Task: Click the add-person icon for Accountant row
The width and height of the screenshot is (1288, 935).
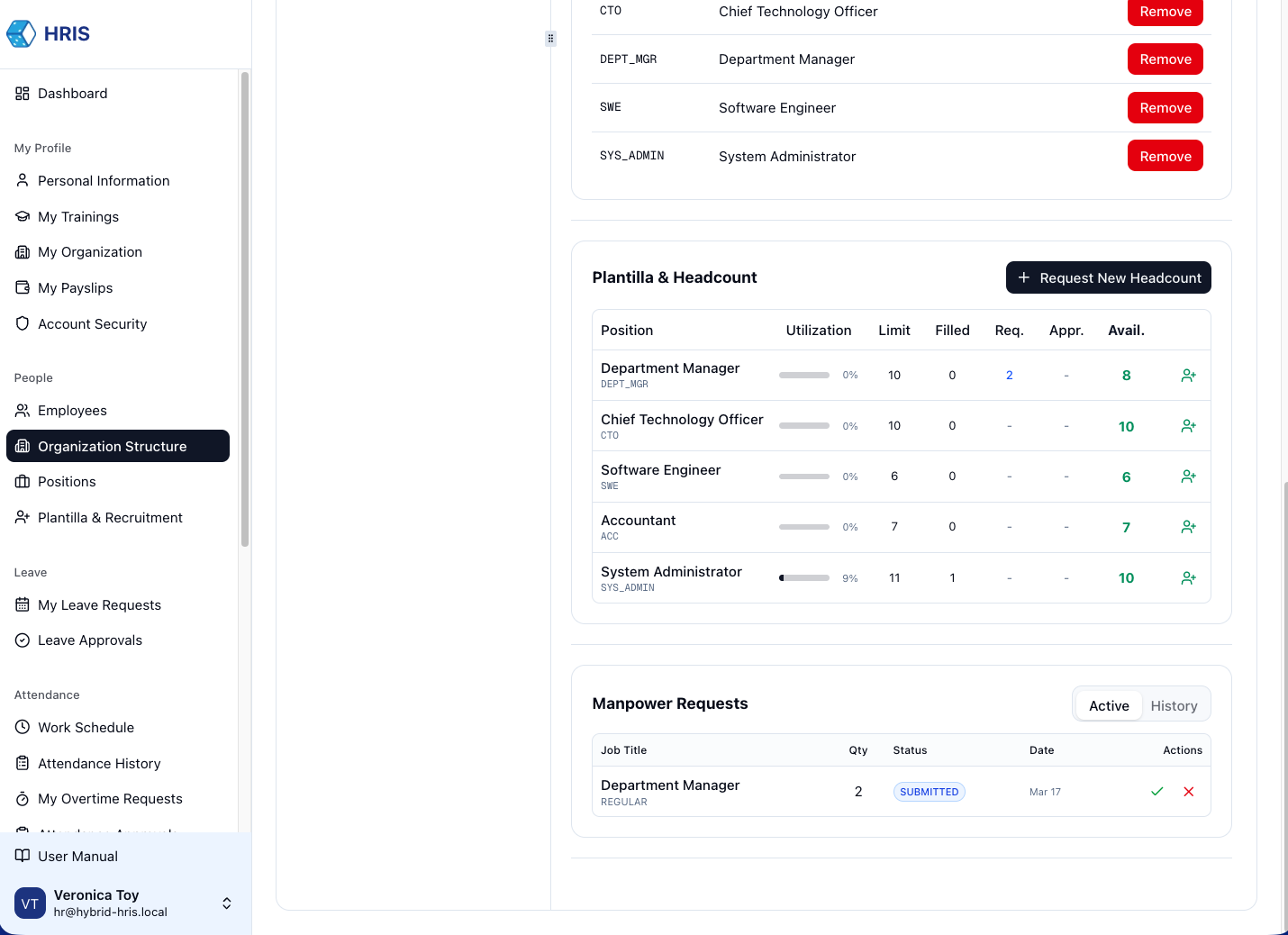Action: coord(1188,527)
